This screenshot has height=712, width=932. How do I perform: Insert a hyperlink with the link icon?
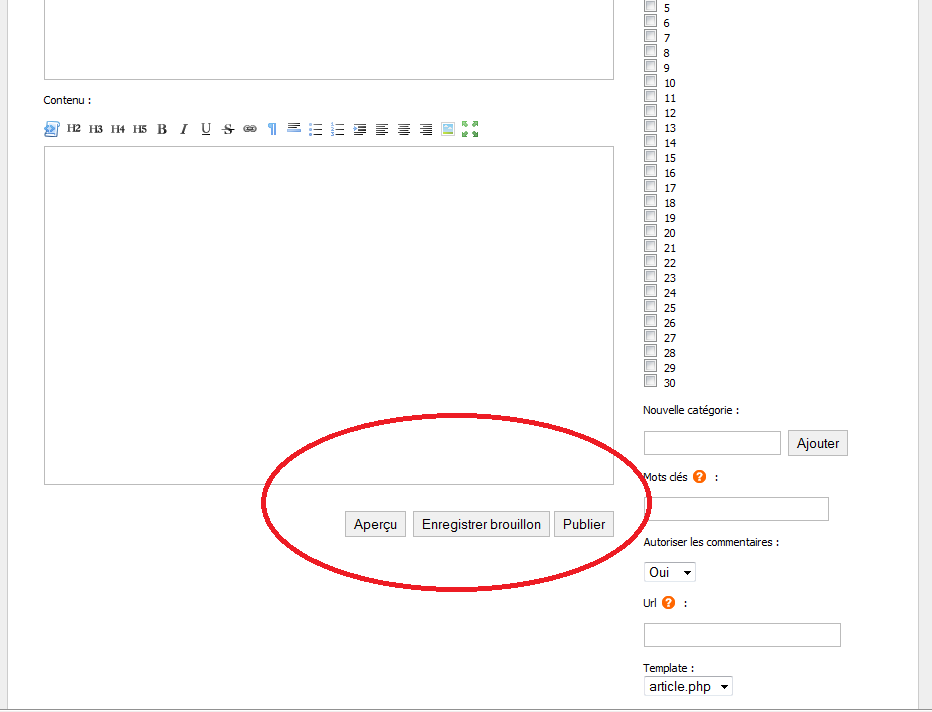(x=250, y=129)
